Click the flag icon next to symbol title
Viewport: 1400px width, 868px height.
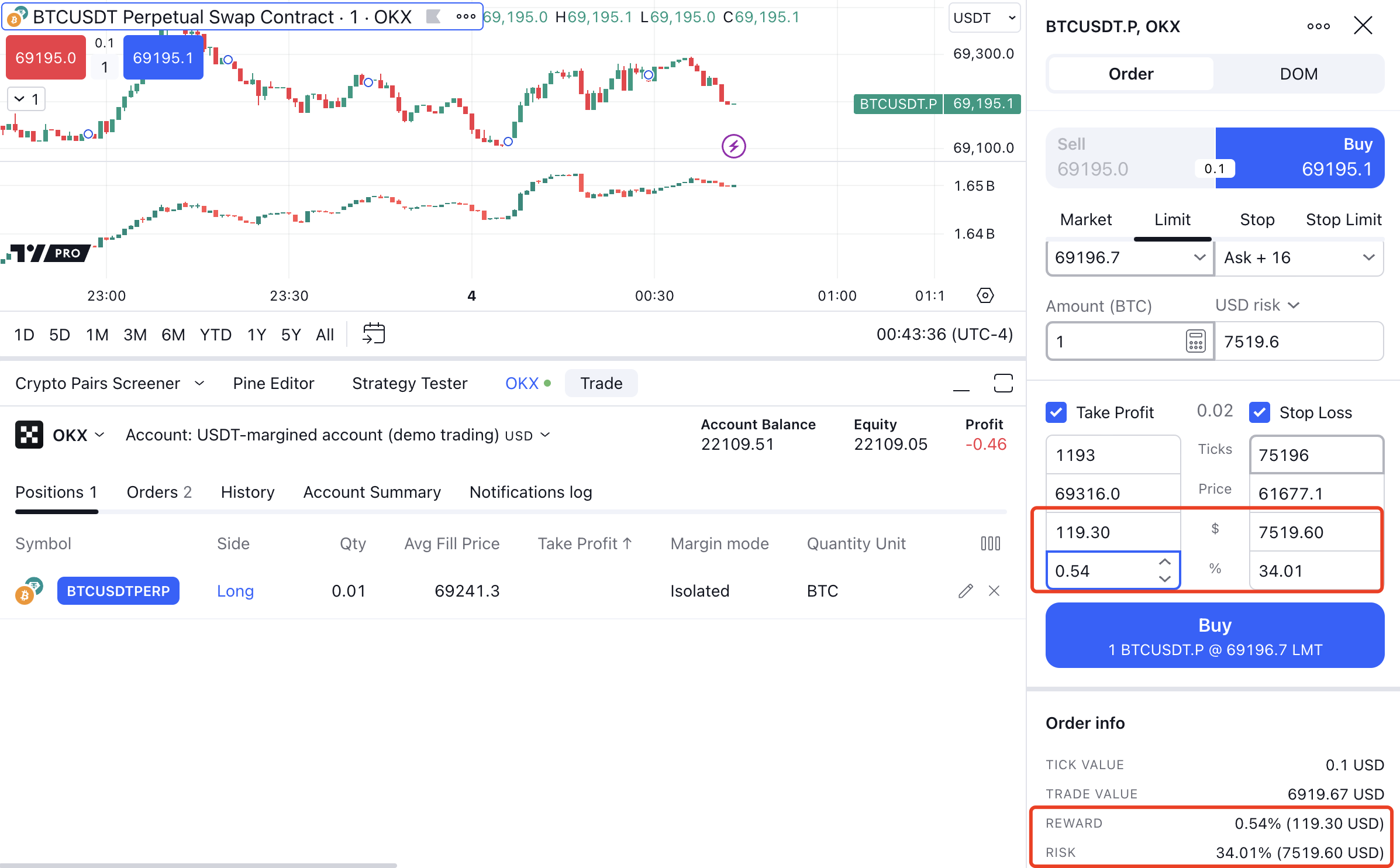[x=433, y=17]
